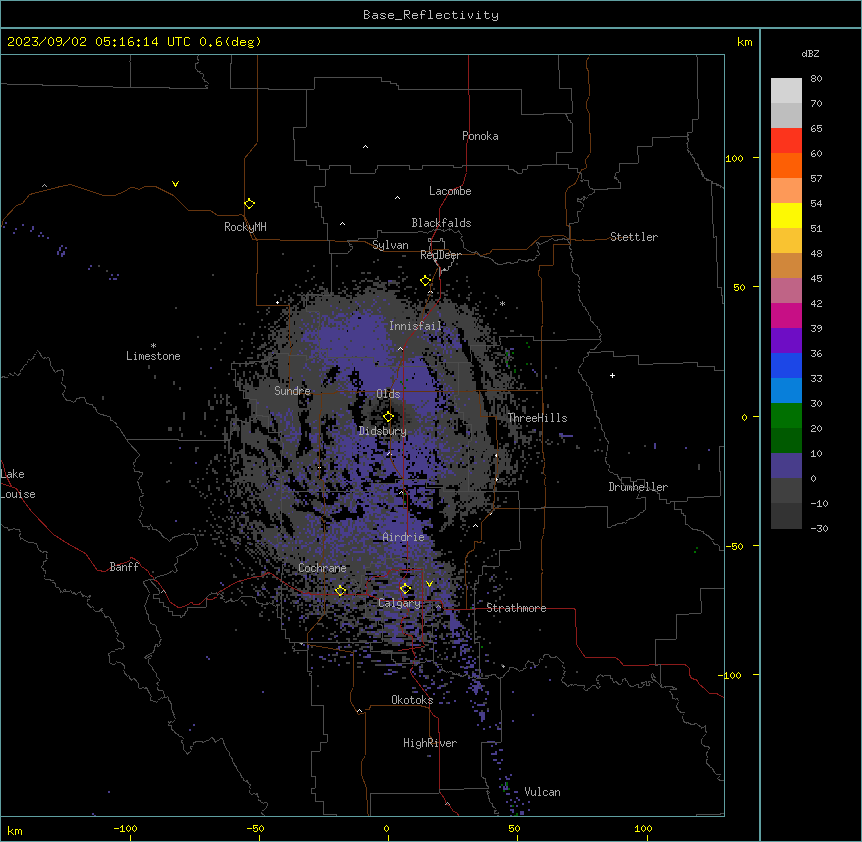Click the Drumheller label
Screen dimensions: 862x842
pyautogui.click(x=638, y=487)
